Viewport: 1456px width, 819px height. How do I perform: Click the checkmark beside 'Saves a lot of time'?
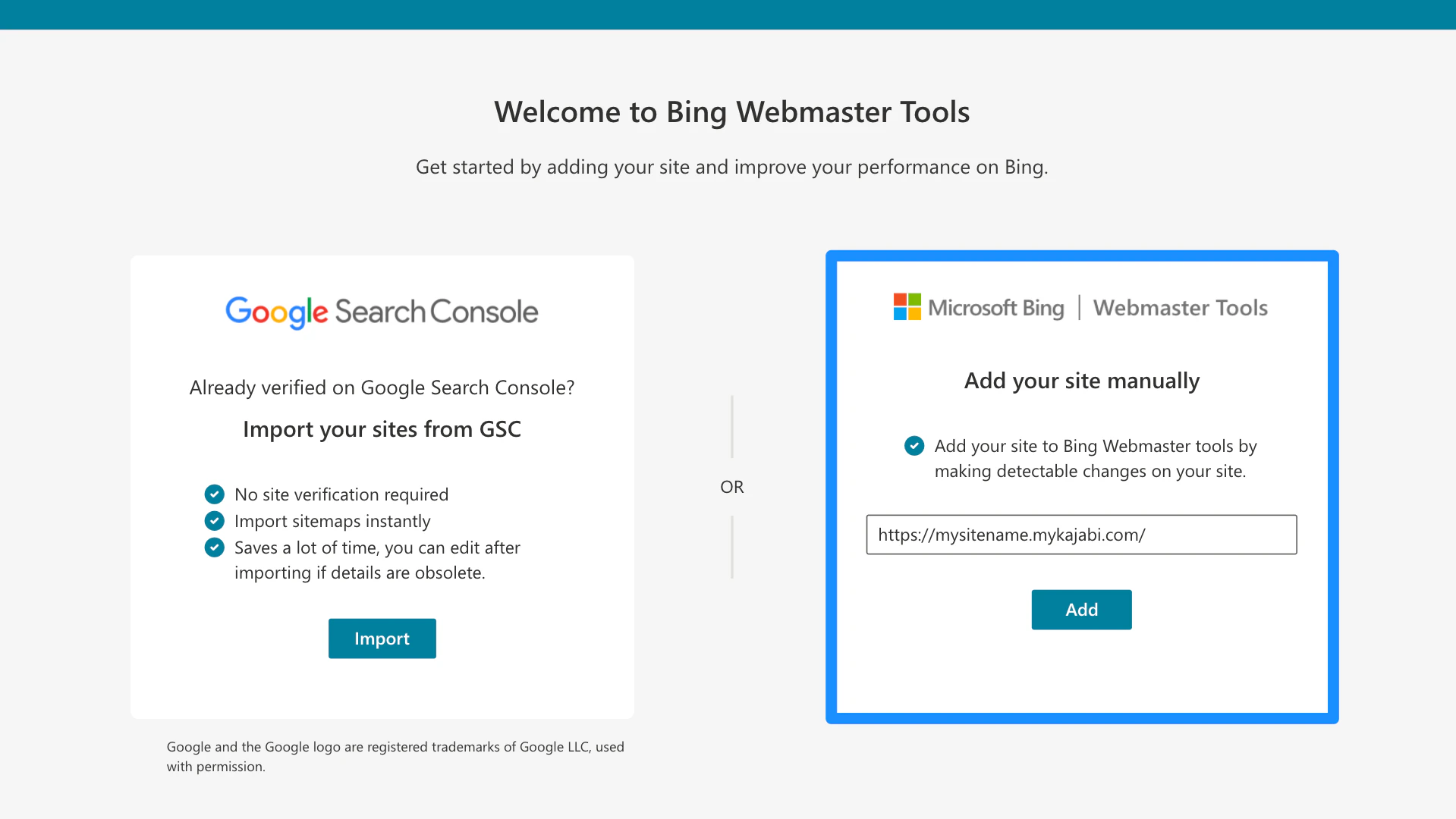click(x=215, y=547)
